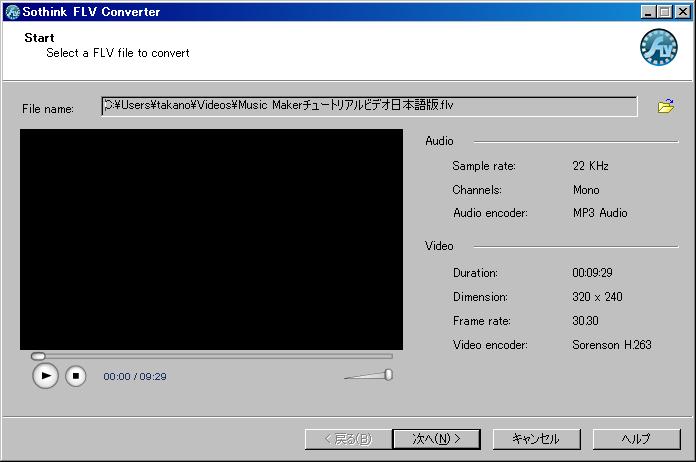Click the 'Sorenson H.263' video encoder value
Viewport: 696px width, 462px height.
[x=612, y=345]
